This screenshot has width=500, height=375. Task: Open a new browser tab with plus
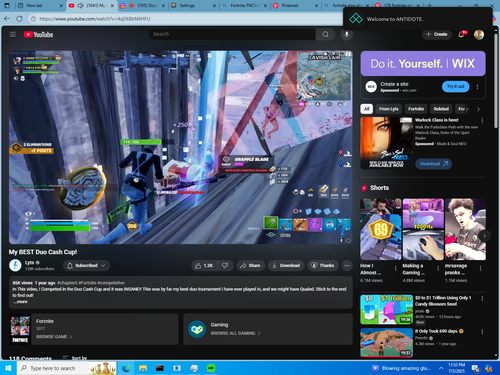tap(430, 6)
